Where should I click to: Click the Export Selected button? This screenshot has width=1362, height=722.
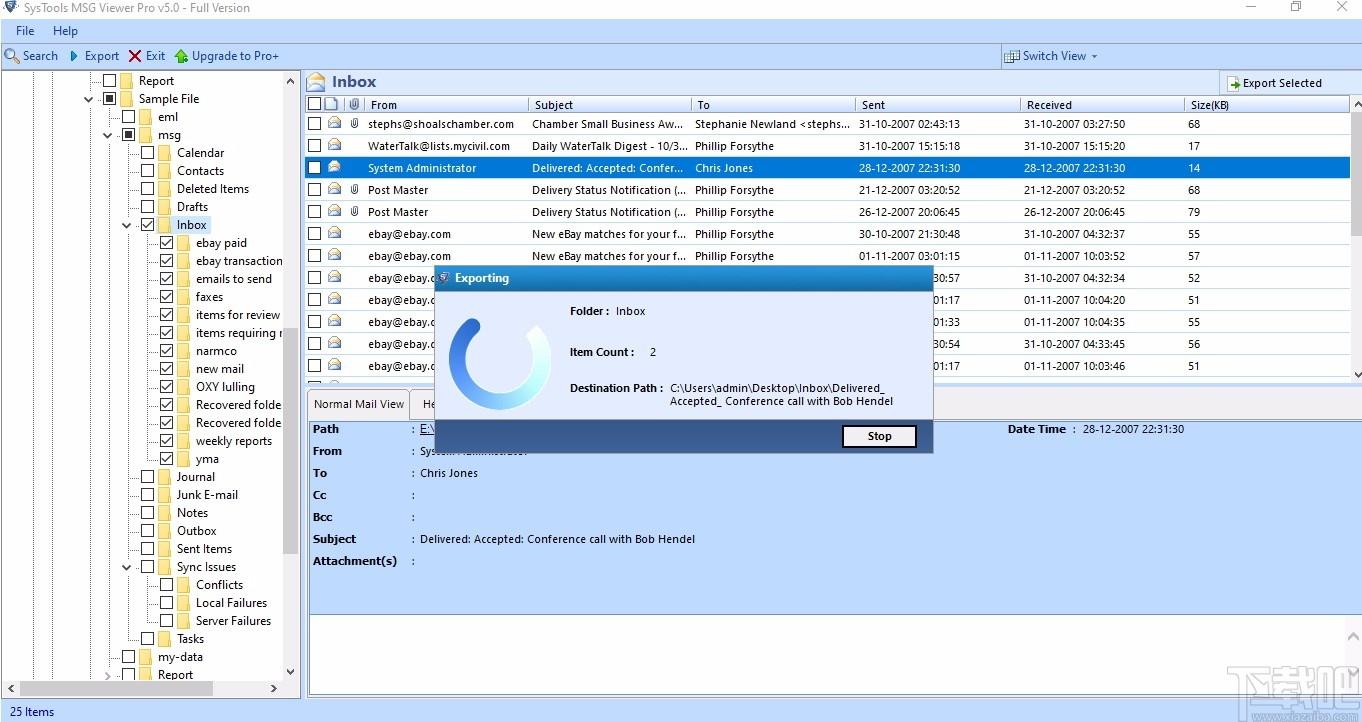pos(1274,83)
